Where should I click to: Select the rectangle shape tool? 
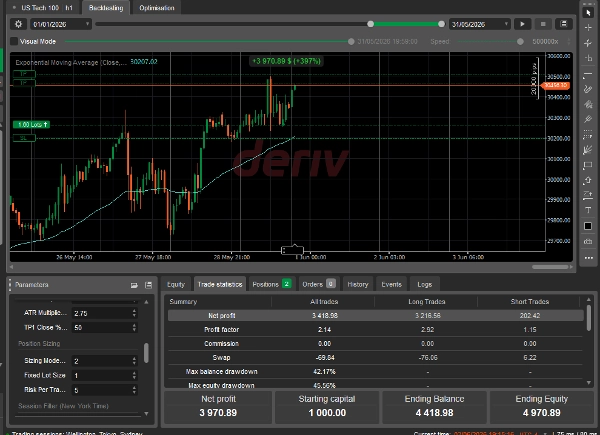[x=588, y=165]
